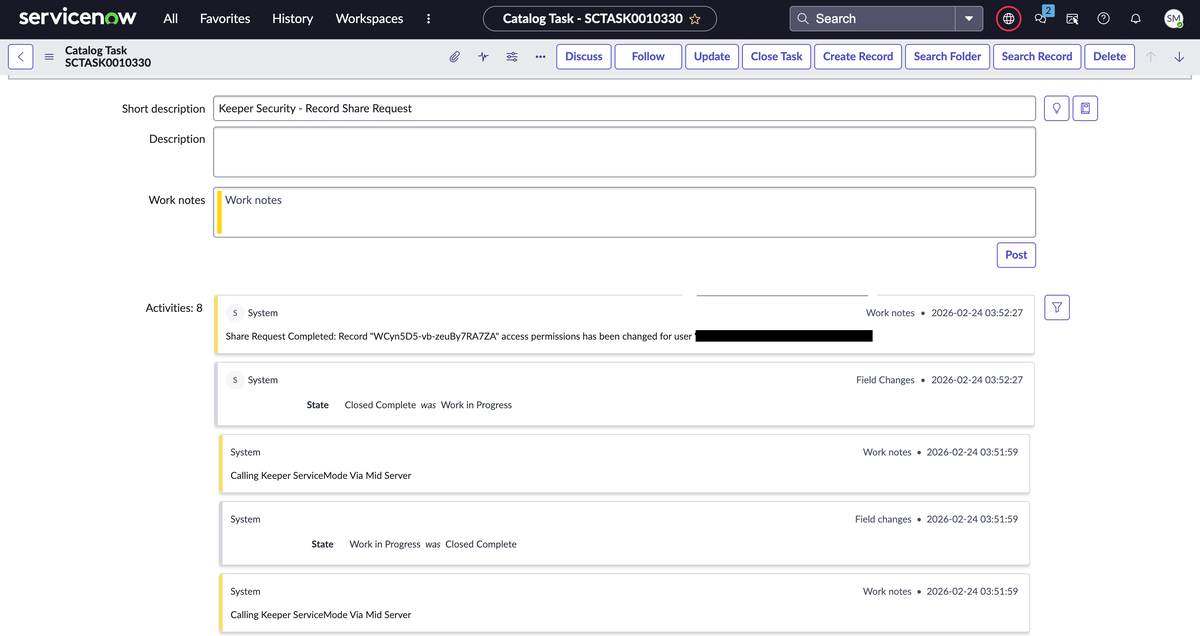1200x636 pixels.
Task: Click the Close Task button
Action: tap(776, 57)
